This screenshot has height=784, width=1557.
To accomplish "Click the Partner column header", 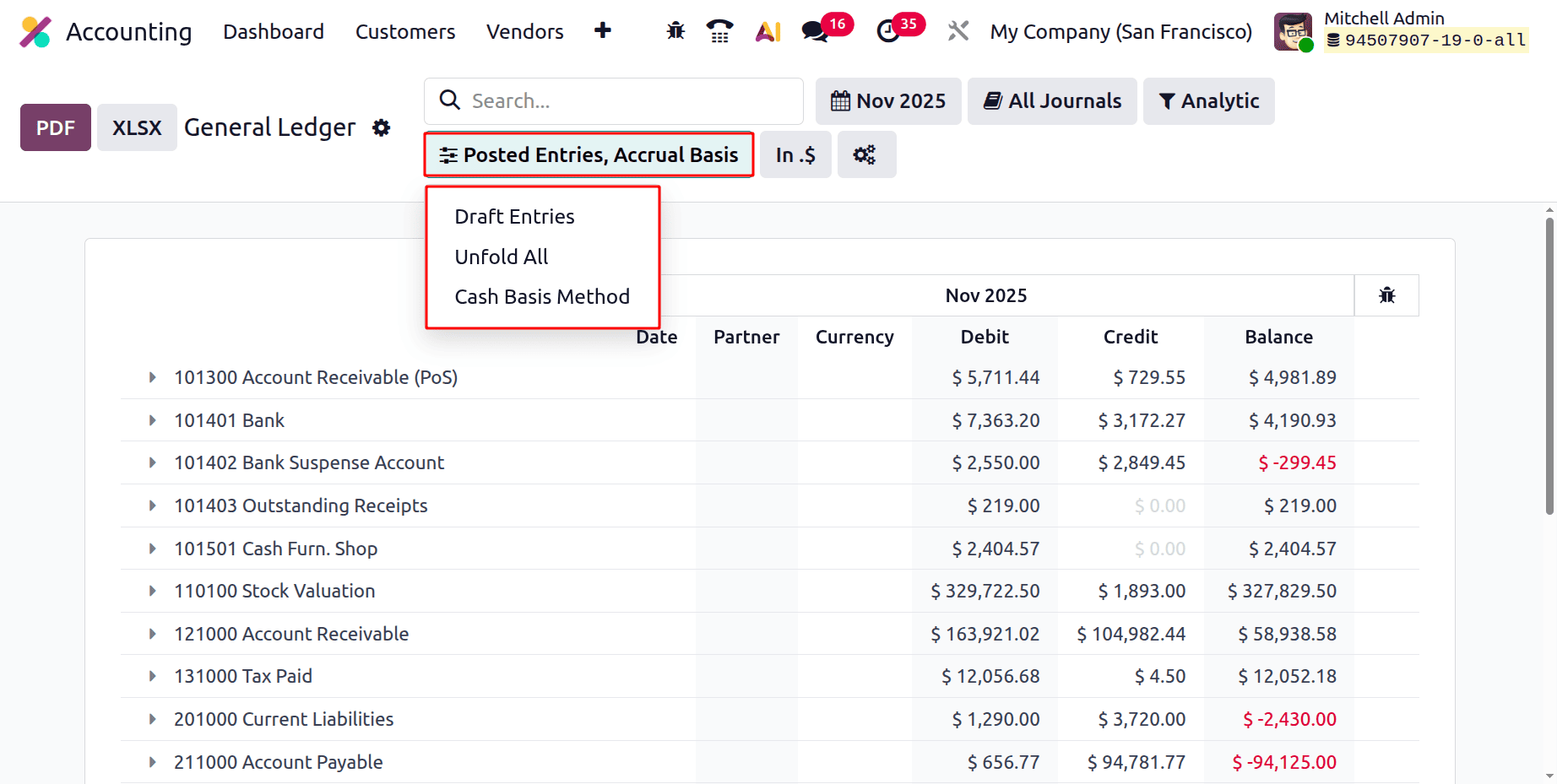I will [746, 337].
